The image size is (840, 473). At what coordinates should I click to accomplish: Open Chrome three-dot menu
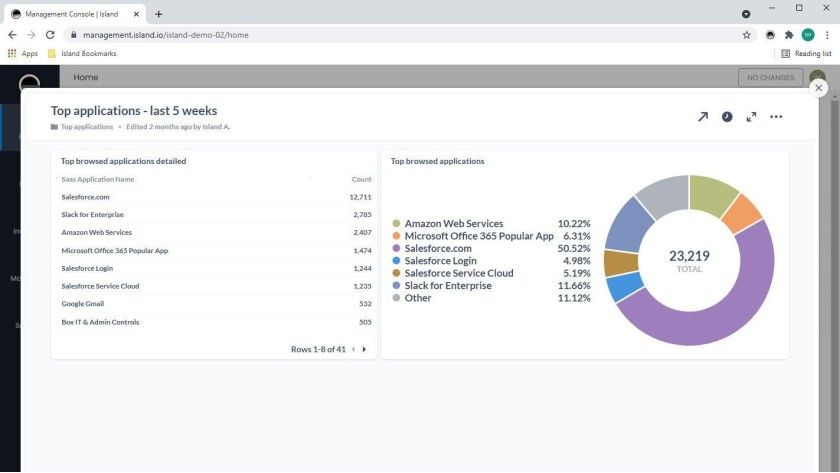pyautogui.click(x=827, y=35)
